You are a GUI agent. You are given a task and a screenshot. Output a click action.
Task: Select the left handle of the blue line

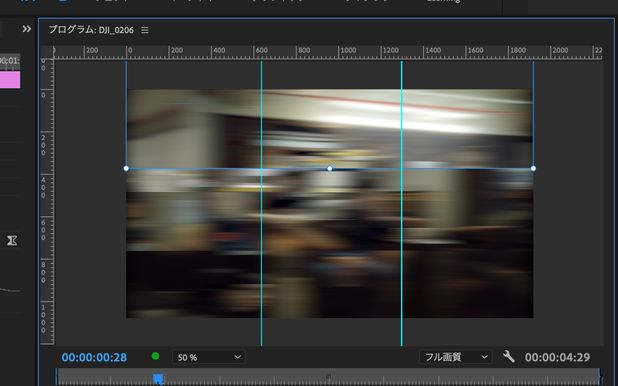click(x=126, y=168)
